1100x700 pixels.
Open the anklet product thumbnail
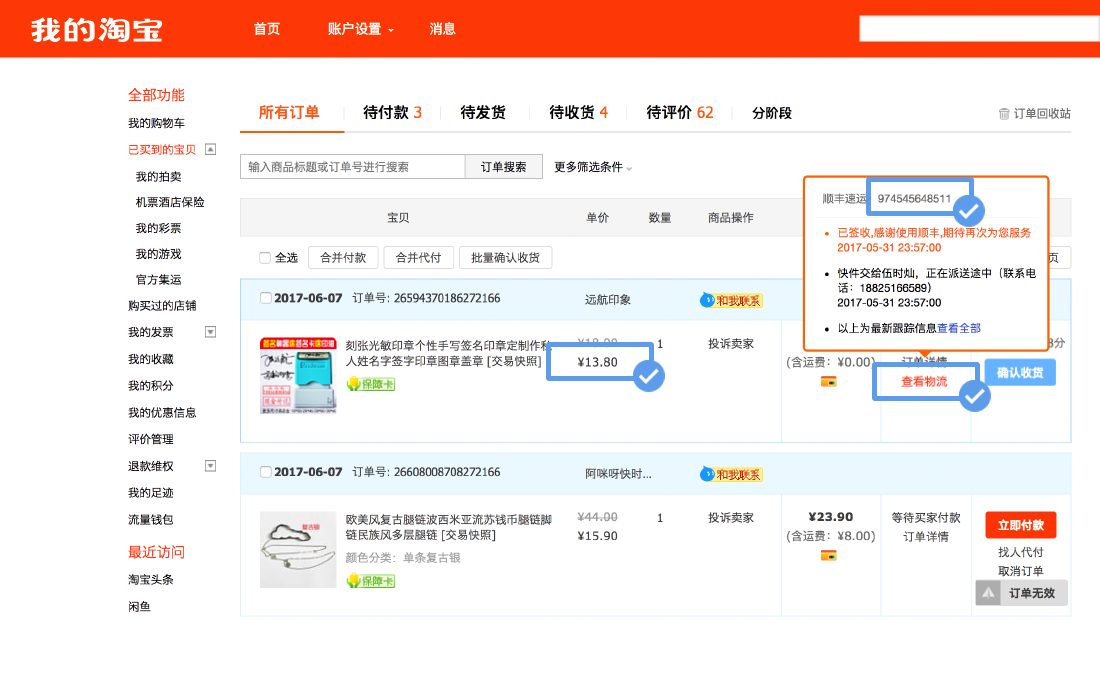298,549
